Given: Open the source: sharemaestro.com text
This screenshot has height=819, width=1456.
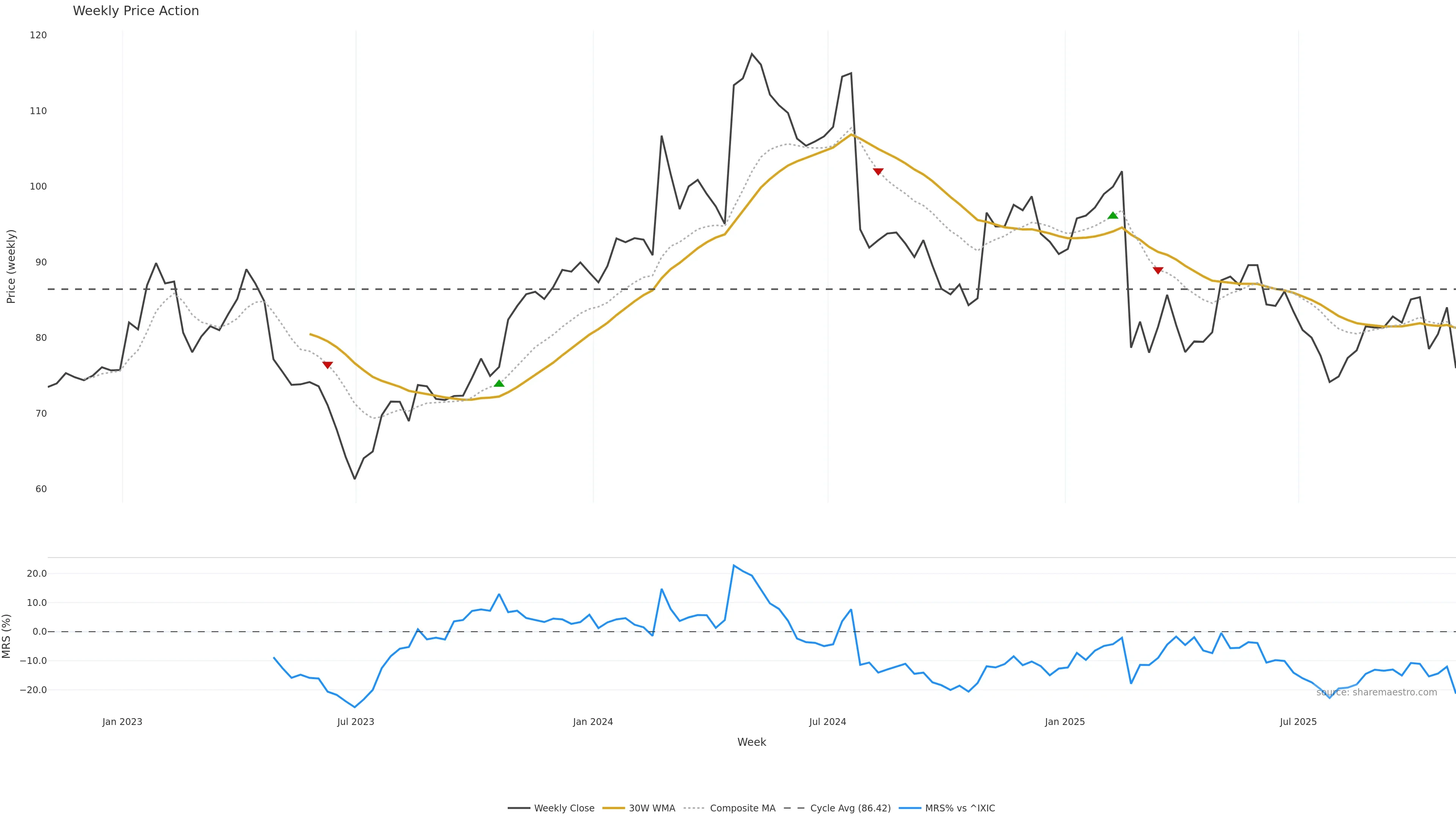Looking at the screenshot, I should pos(1376,692).
